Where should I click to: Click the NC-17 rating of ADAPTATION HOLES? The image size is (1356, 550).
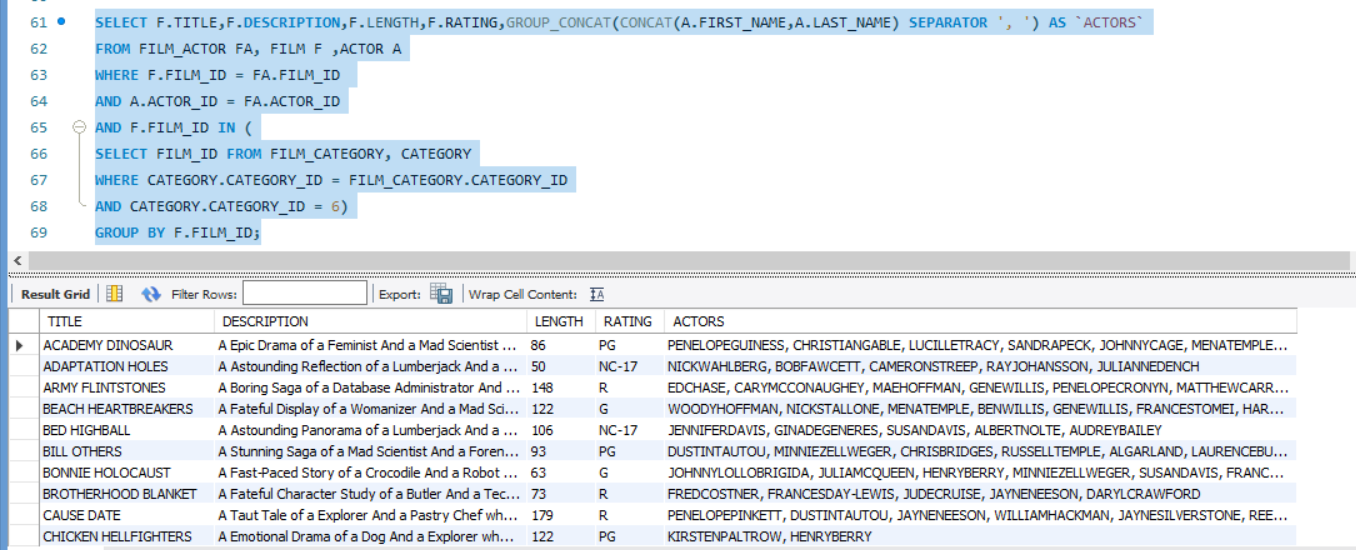click(x=629, y=366)
